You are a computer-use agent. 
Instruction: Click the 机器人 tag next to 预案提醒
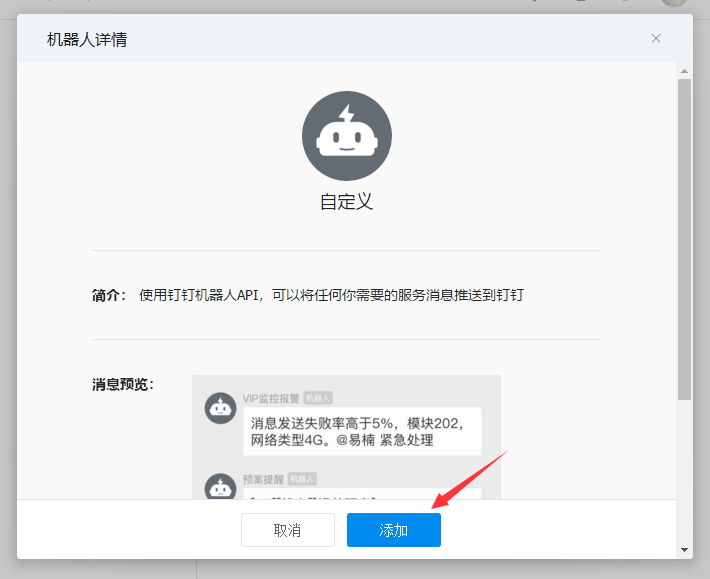[x=302, y=479]
